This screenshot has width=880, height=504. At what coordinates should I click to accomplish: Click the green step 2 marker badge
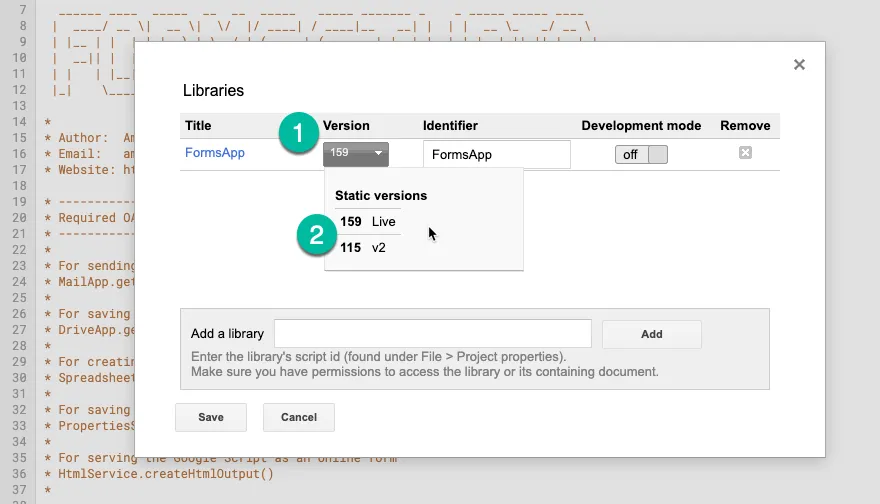coord(316,235)
